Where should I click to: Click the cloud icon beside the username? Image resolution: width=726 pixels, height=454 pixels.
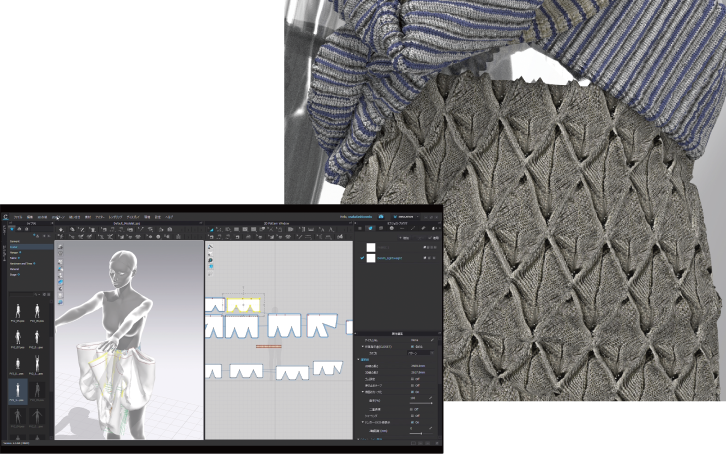pos(382,215)
